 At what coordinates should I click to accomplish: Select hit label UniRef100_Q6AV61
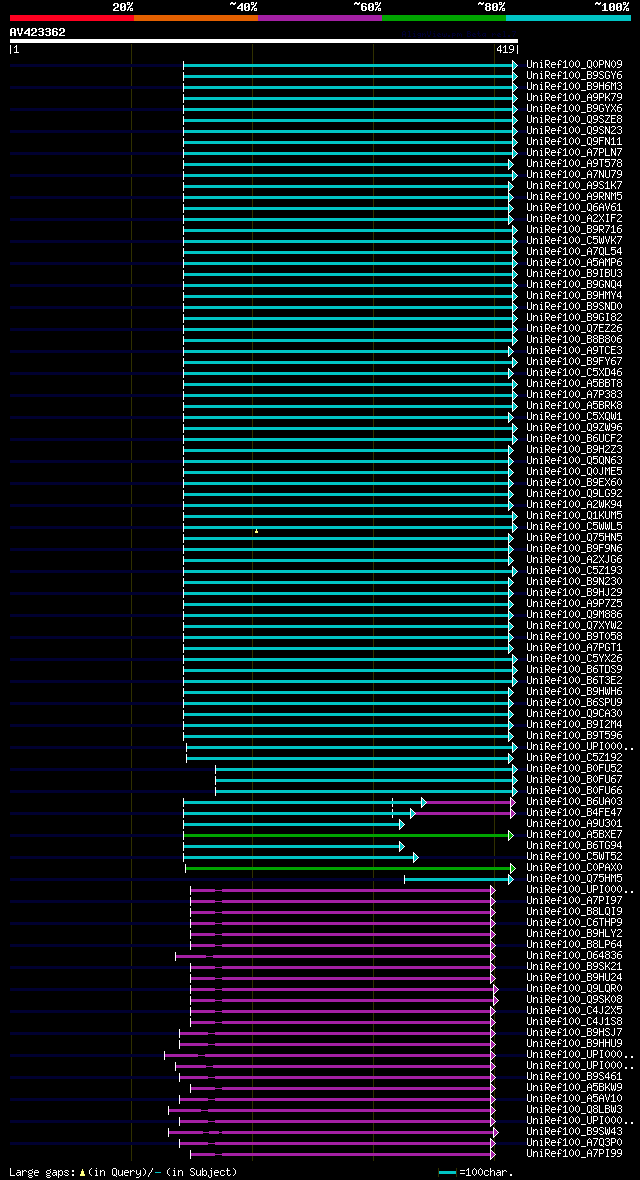click(x=574, y=208)
